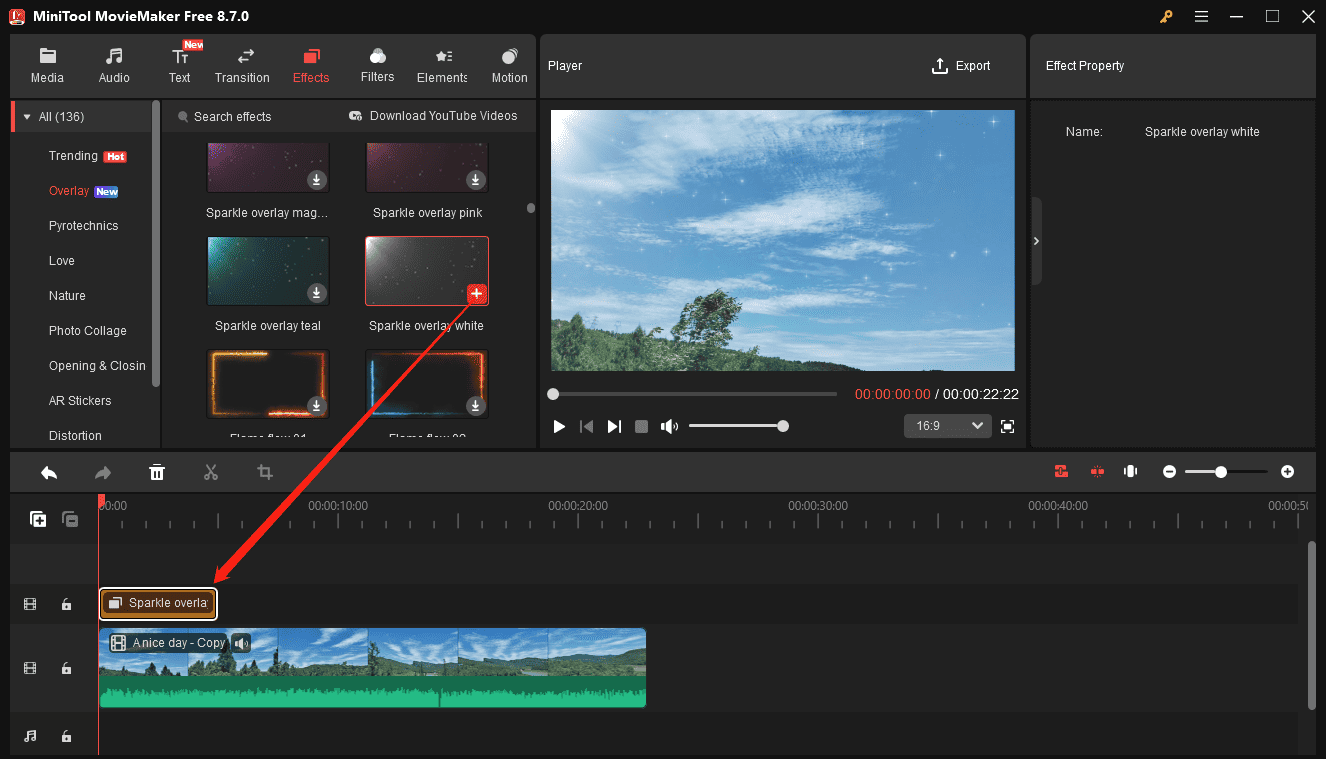This screenshot has height=759, width=1326.
Task: Lock the audio music track
Action: click(66, 736)
